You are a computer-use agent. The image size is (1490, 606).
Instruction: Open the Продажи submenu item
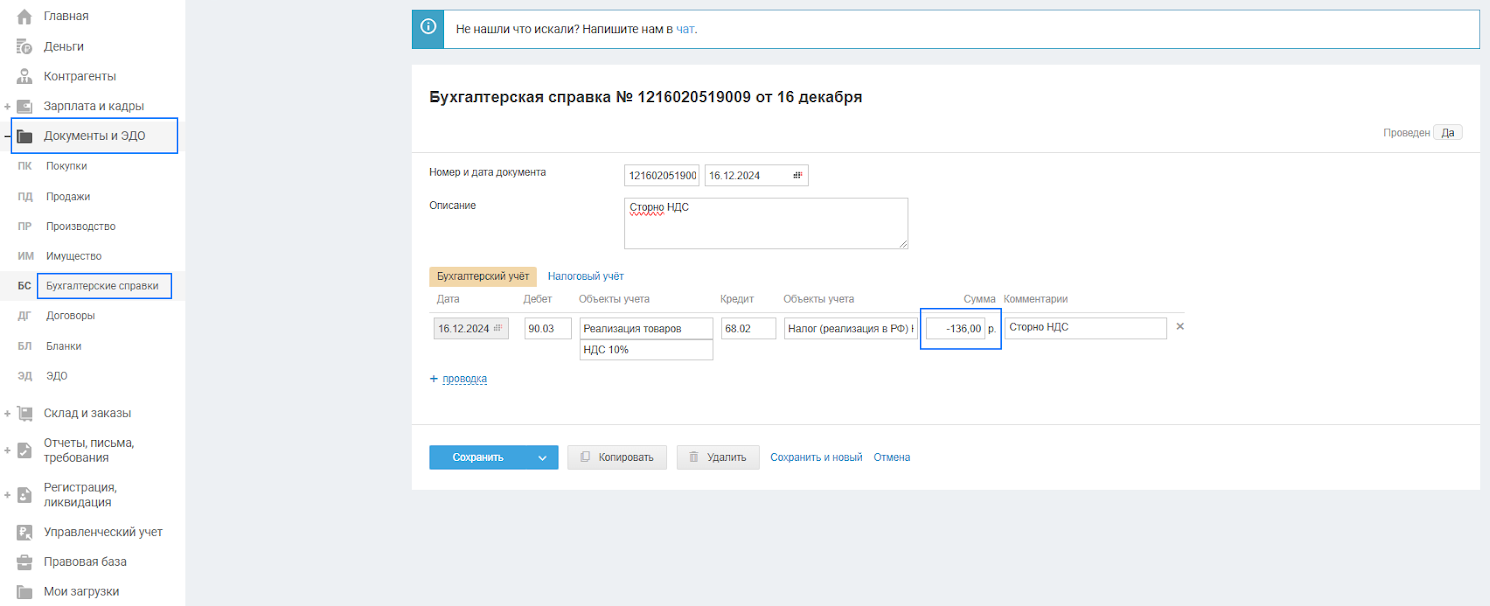68,197
